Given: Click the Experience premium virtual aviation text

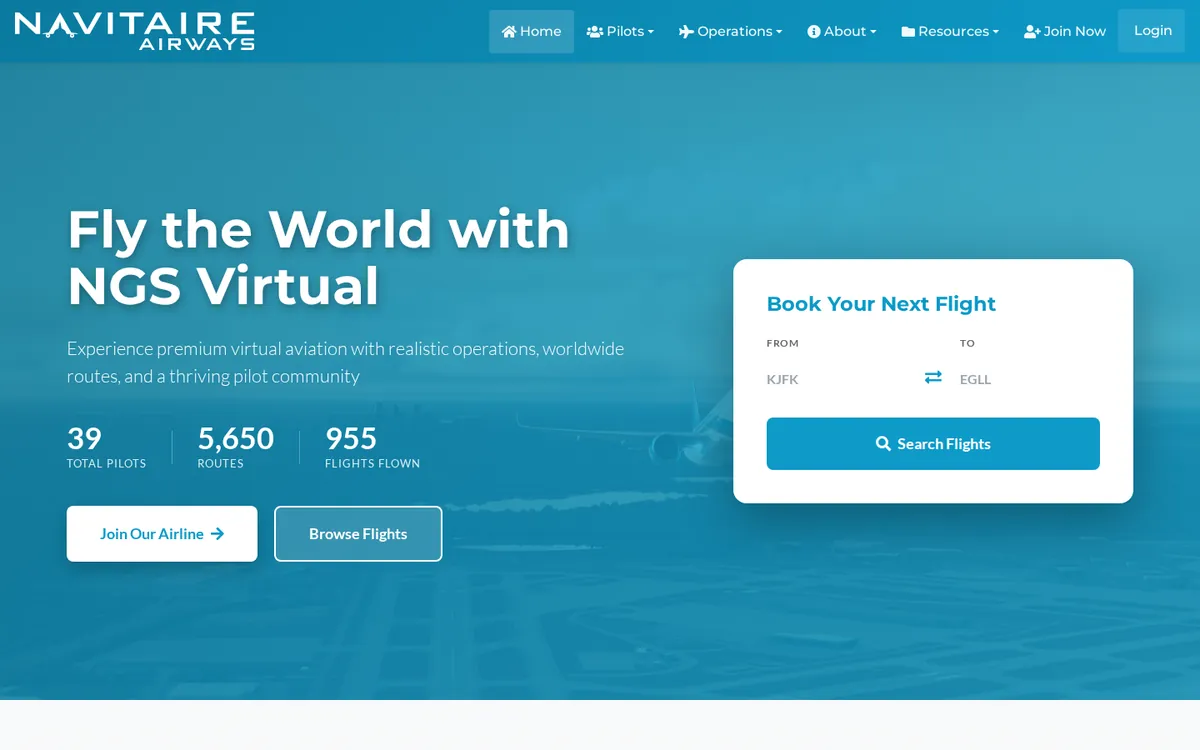Looking at the screenshot, I should click(x=345, y=362).
